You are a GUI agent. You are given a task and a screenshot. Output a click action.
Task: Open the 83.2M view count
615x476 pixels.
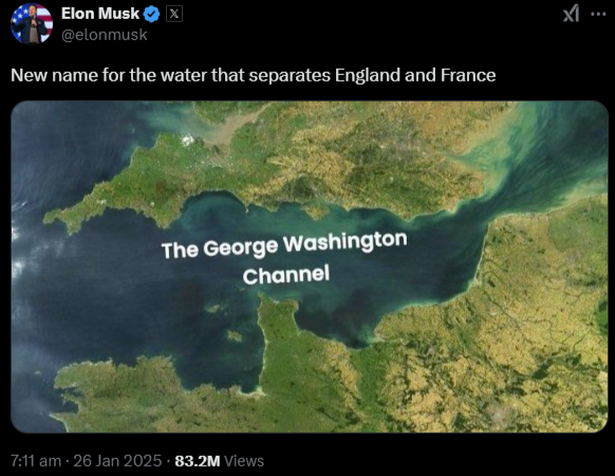(197, 461)
